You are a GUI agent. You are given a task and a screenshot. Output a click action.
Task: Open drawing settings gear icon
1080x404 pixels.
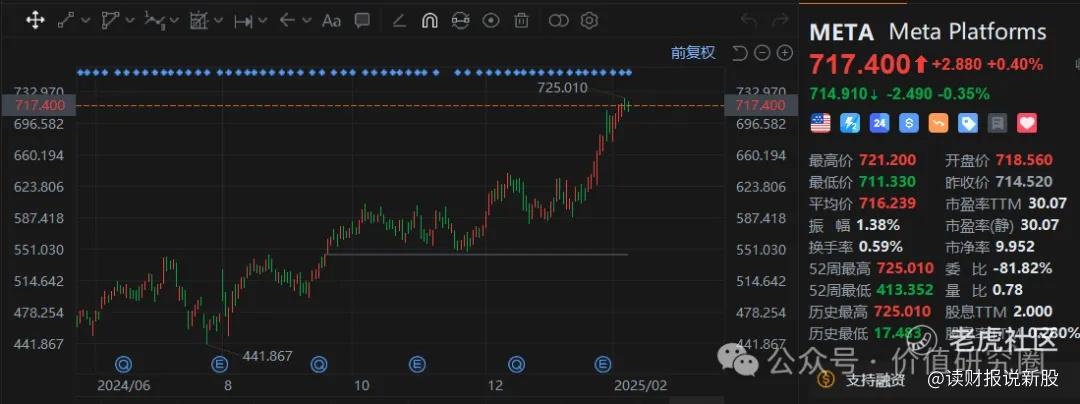[x=589, y=21]
